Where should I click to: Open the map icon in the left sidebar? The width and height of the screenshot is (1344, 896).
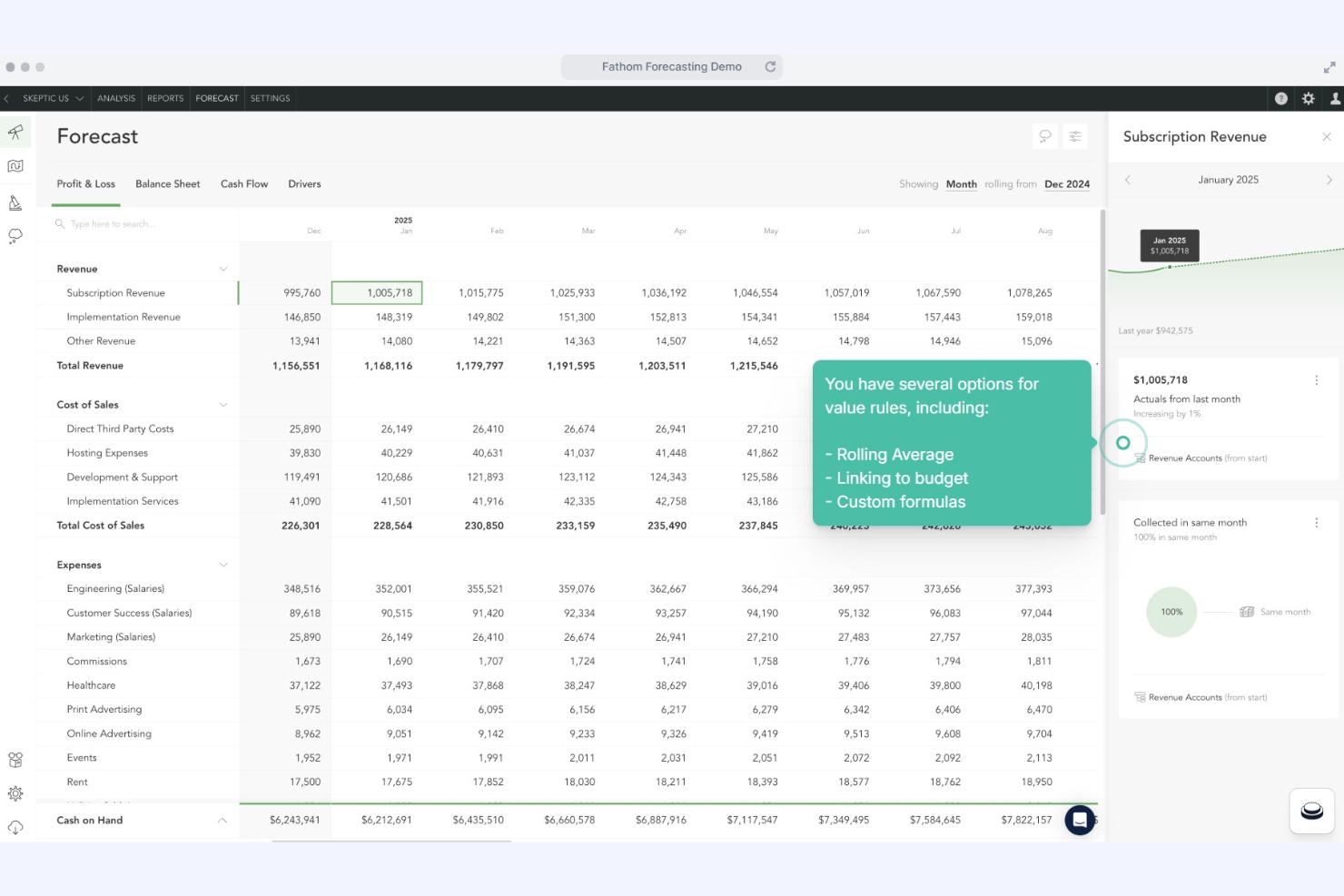[x=15, y=165]
